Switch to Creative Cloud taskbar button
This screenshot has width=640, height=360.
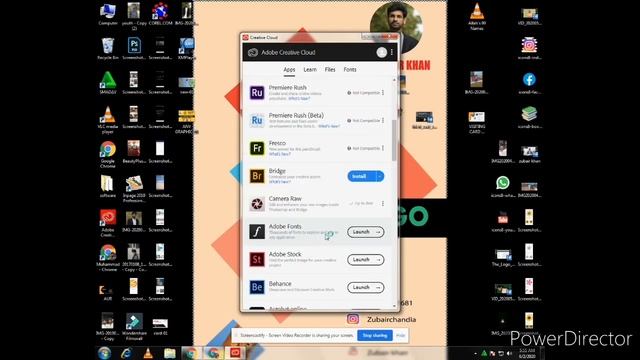[236, 353]
